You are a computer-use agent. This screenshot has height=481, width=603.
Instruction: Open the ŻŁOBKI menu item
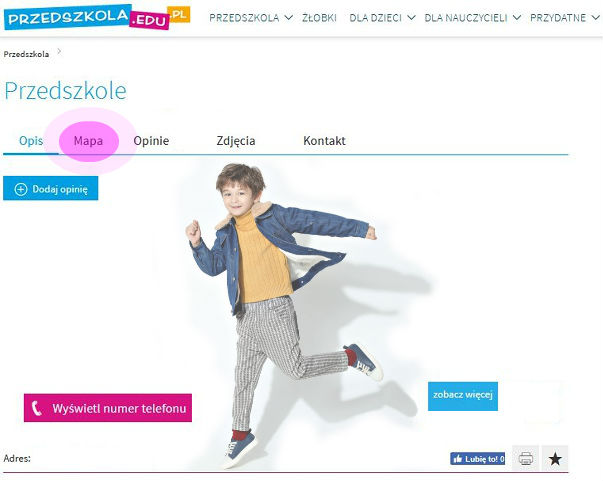[x=319, y=18]
